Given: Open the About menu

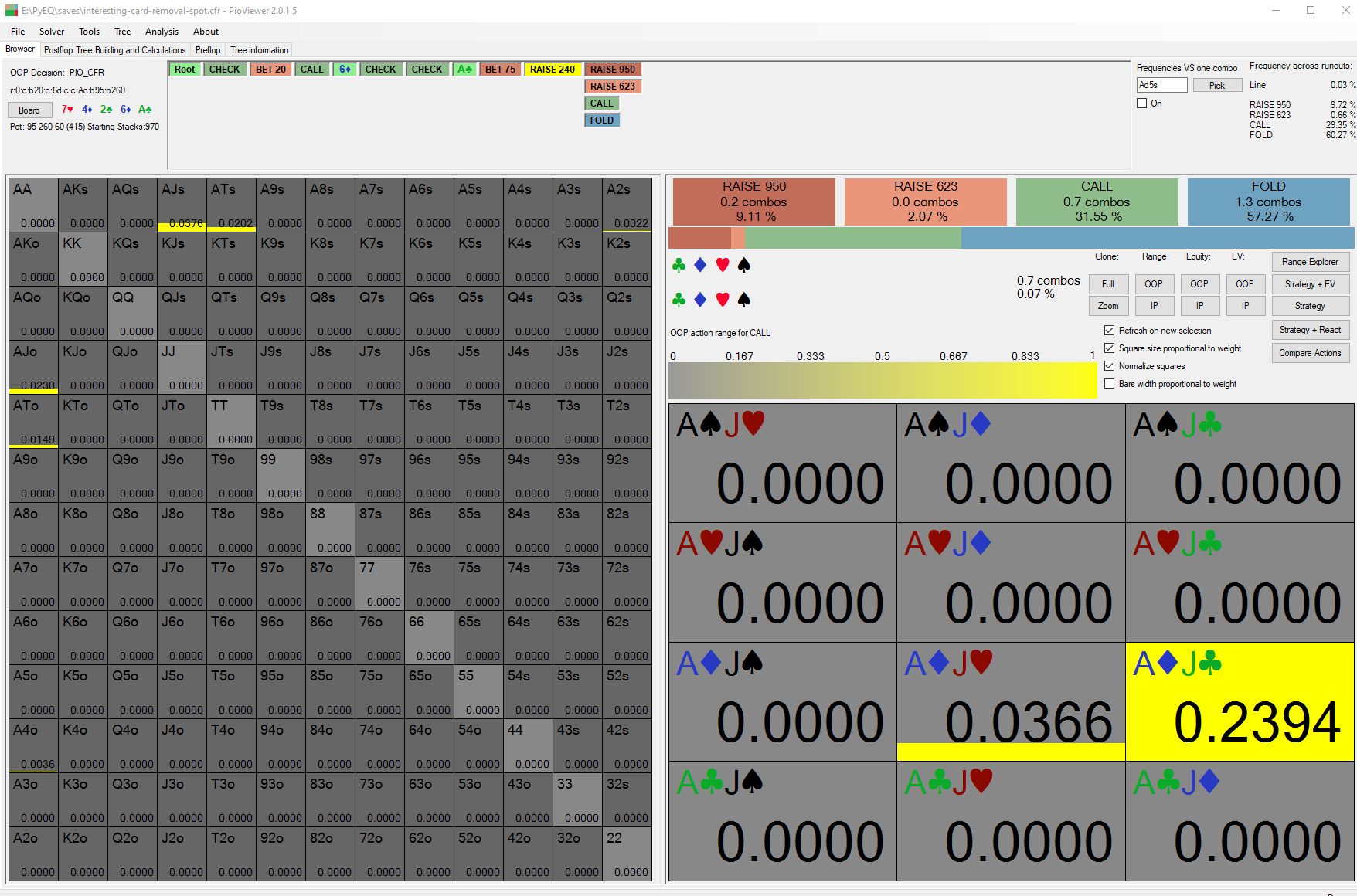Looking at the screenshot, I should tap(206, 32).
